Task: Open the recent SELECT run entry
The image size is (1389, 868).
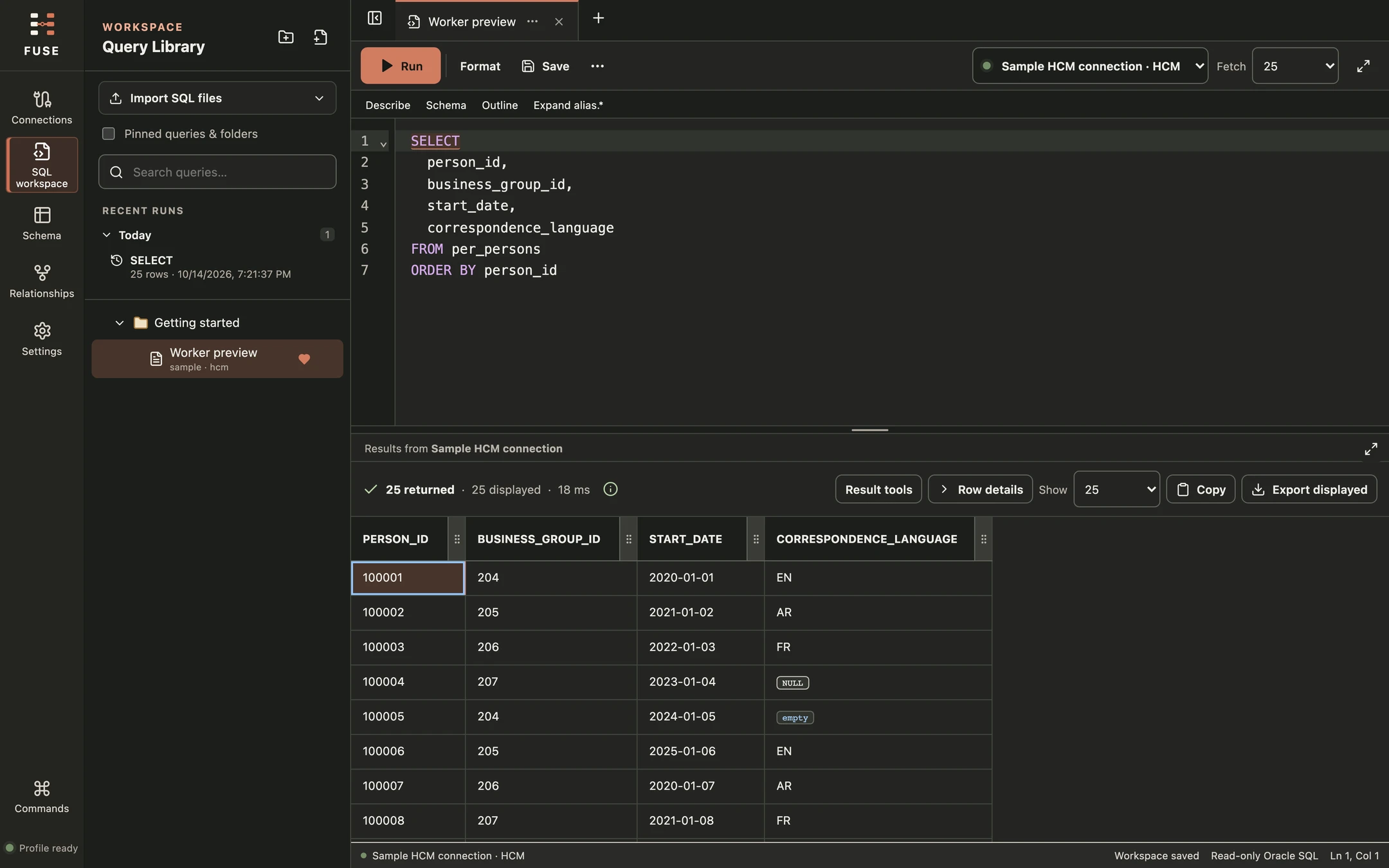Action: [217, 267]
